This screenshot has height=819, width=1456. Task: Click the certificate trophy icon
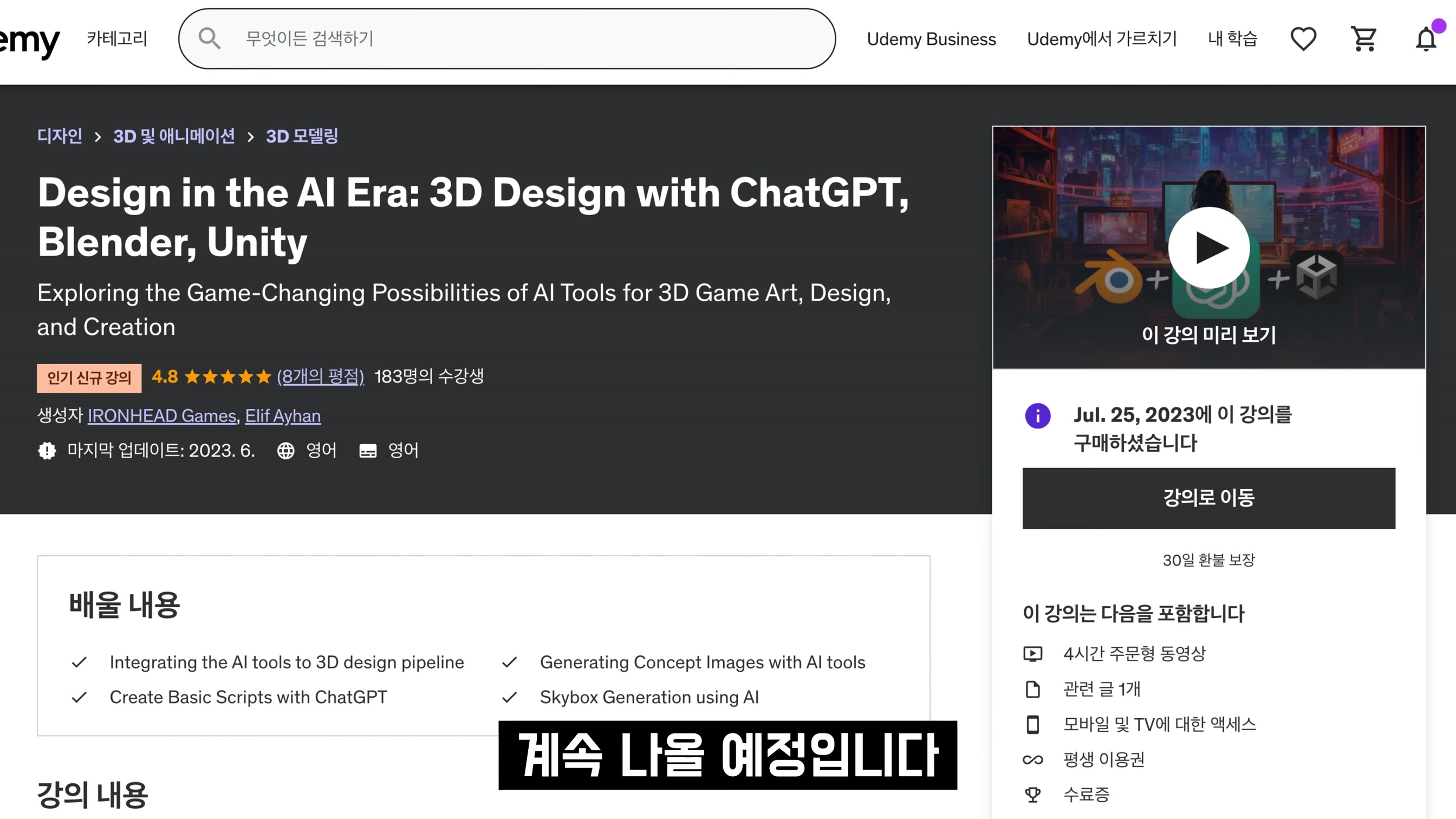click(1032, 795)
